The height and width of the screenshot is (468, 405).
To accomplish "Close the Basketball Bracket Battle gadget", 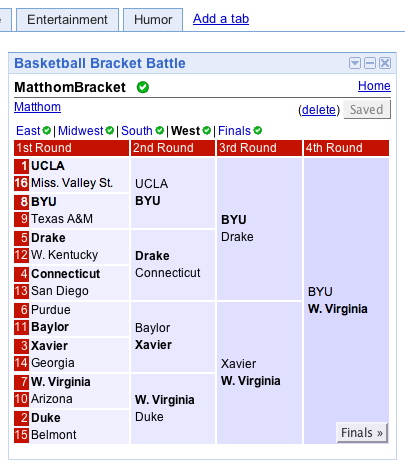I will click(385, 63).
